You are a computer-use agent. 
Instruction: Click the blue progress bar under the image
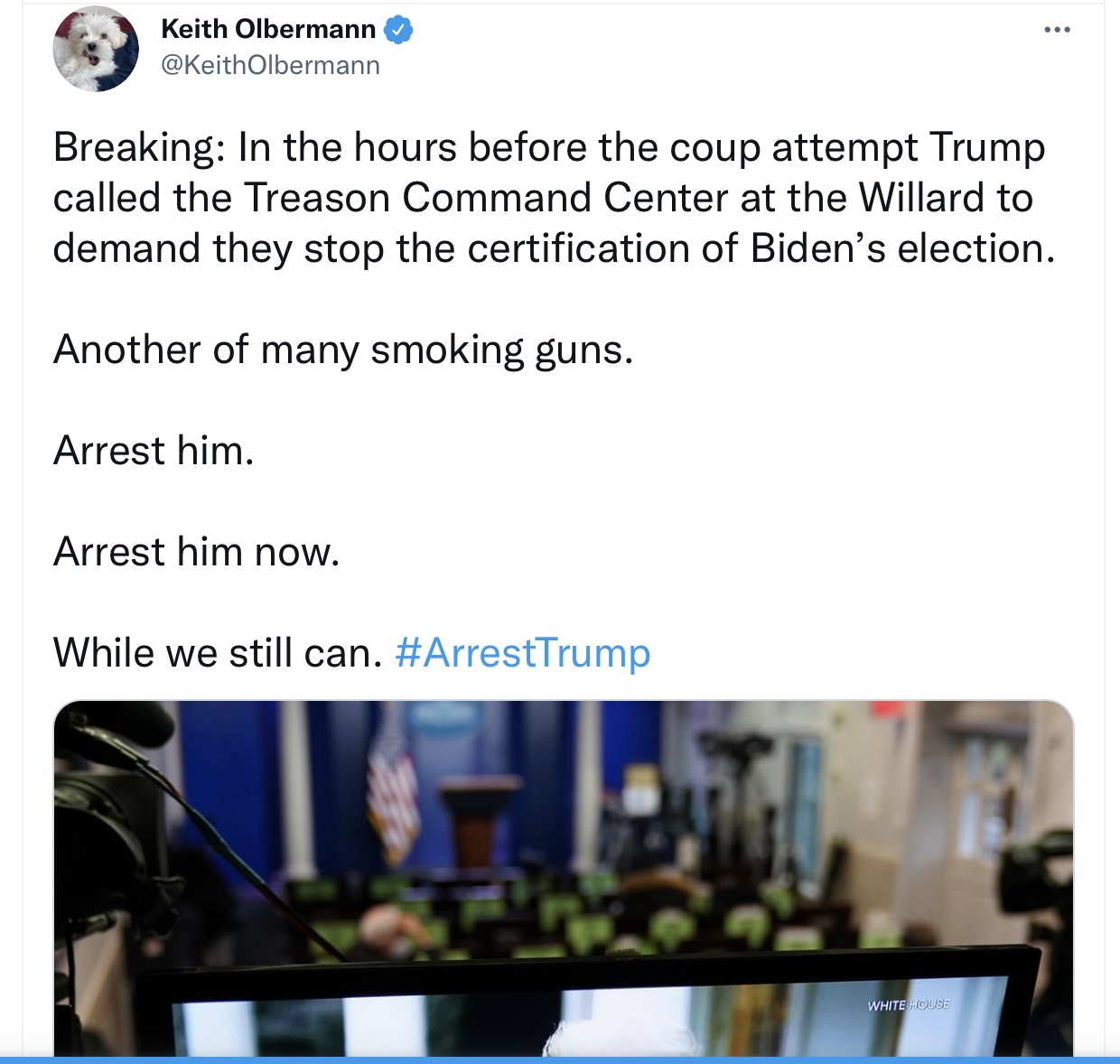pos(560,1060)
